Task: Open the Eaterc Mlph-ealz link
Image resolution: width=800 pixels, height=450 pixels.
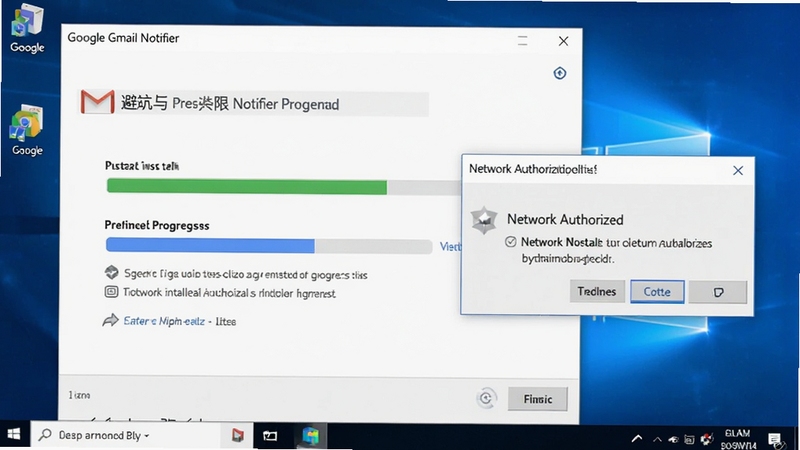Action: click(x=164, y=321)
